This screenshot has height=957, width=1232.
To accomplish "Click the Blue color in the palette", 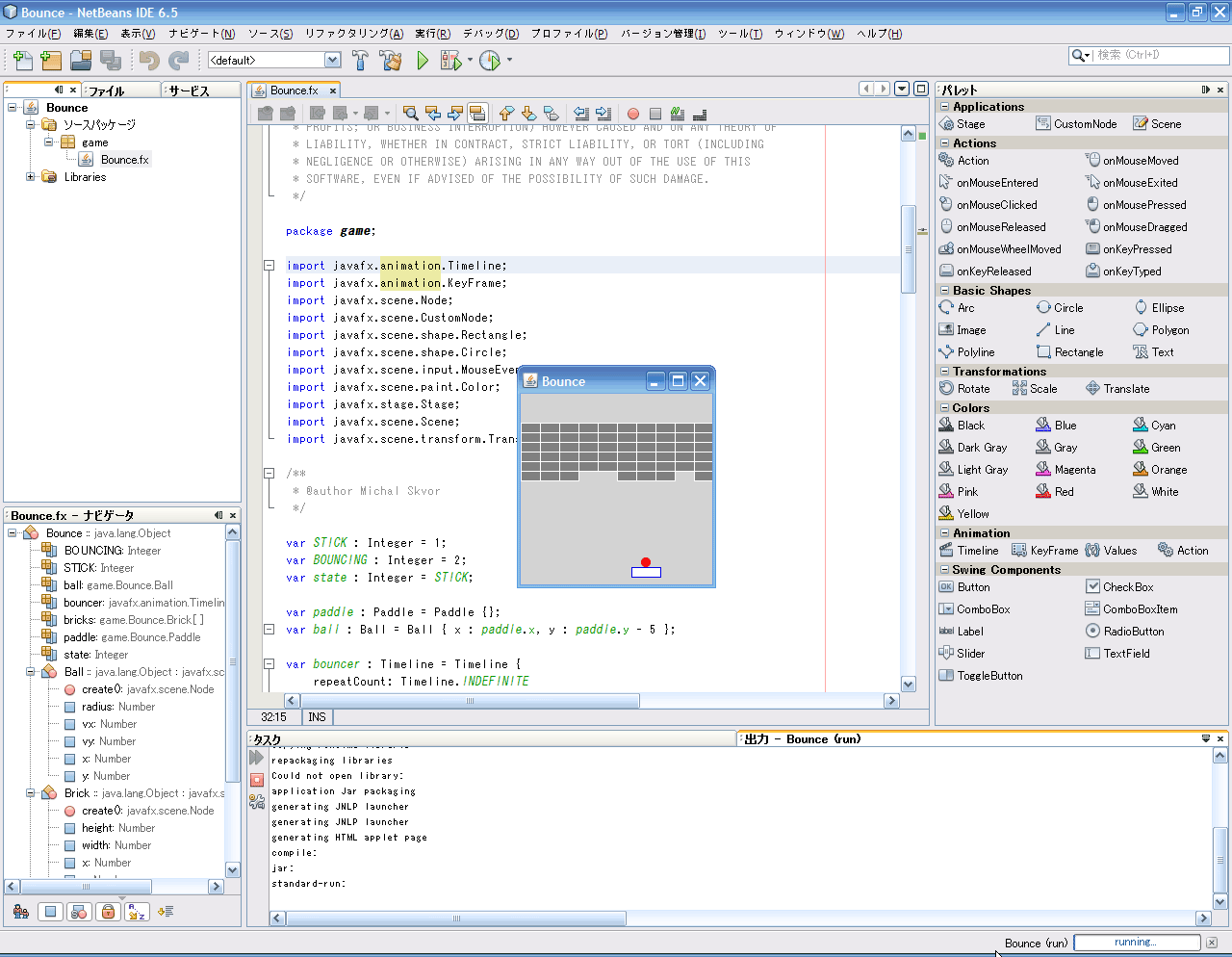I will point(1056,426).
